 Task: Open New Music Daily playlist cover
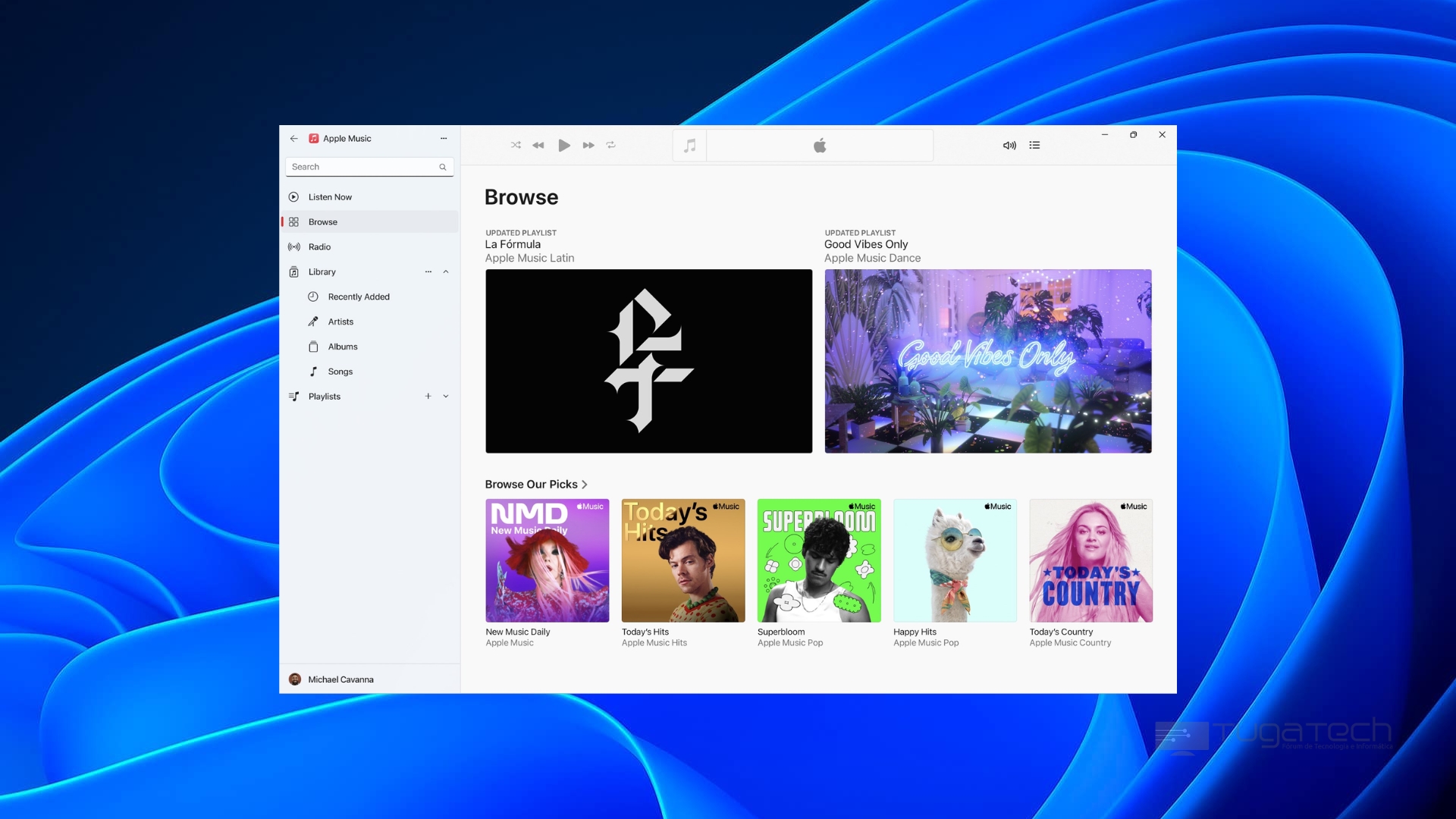[x=548, y=560]
